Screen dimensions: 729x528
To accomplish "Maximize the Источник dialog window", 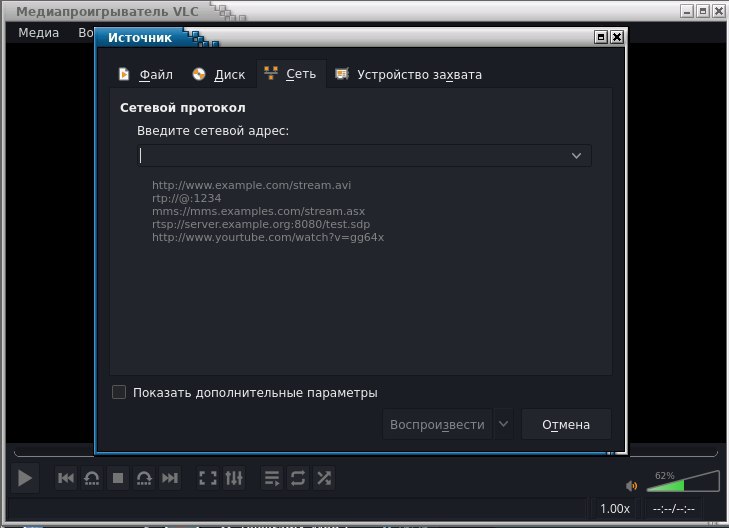I will coord(601,37).
